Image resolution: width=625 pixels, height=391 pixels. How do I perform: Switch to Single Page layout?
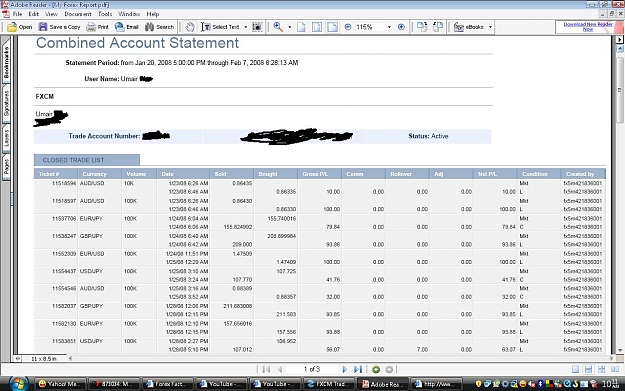575,369
